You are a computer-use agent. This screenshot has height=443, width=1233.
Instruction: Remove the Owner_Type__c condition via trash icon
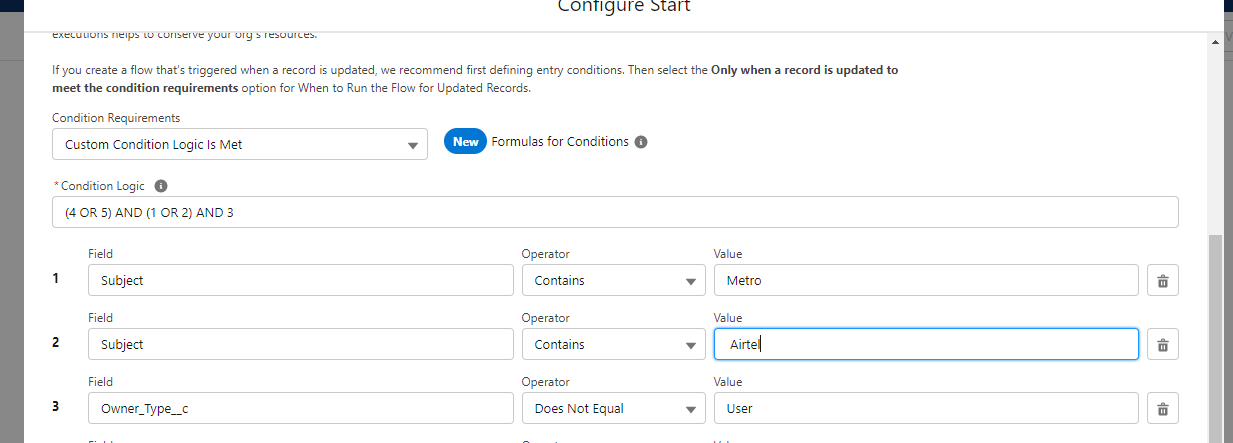tap(1162, 409)
